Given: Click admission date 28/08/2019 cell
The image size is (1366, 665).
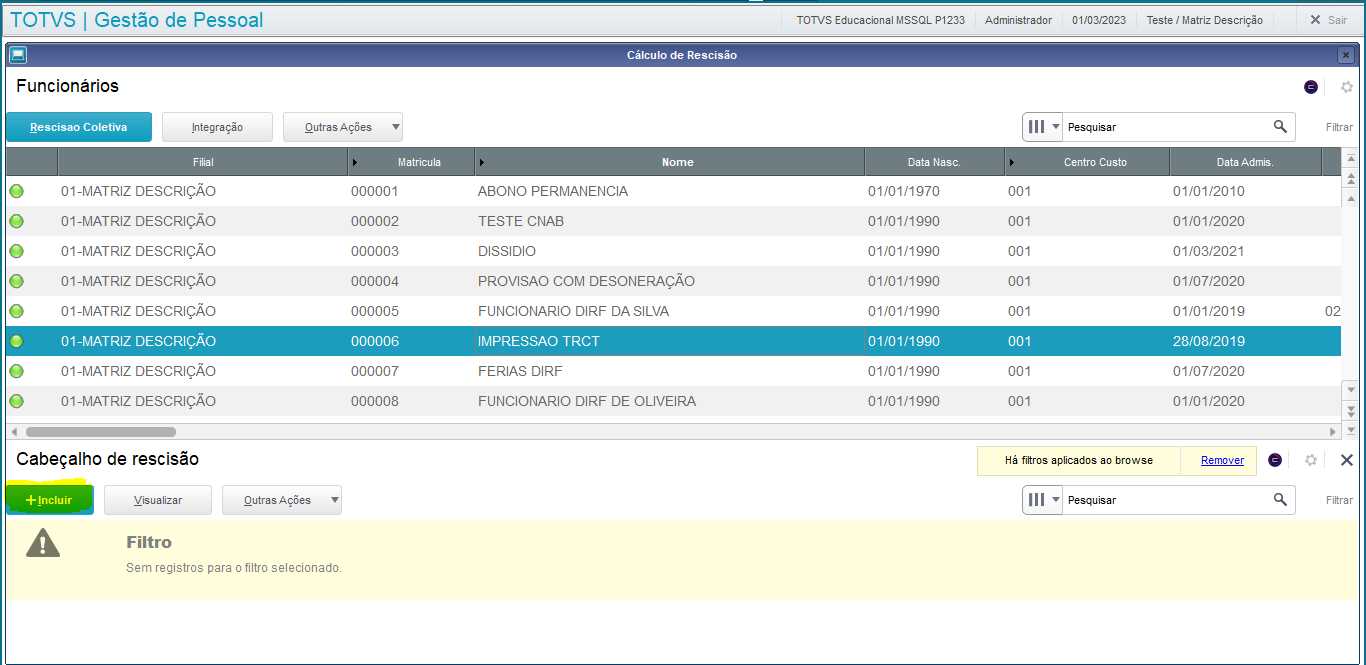Looking at the screenshot, I should click(x=1245, y=341).
